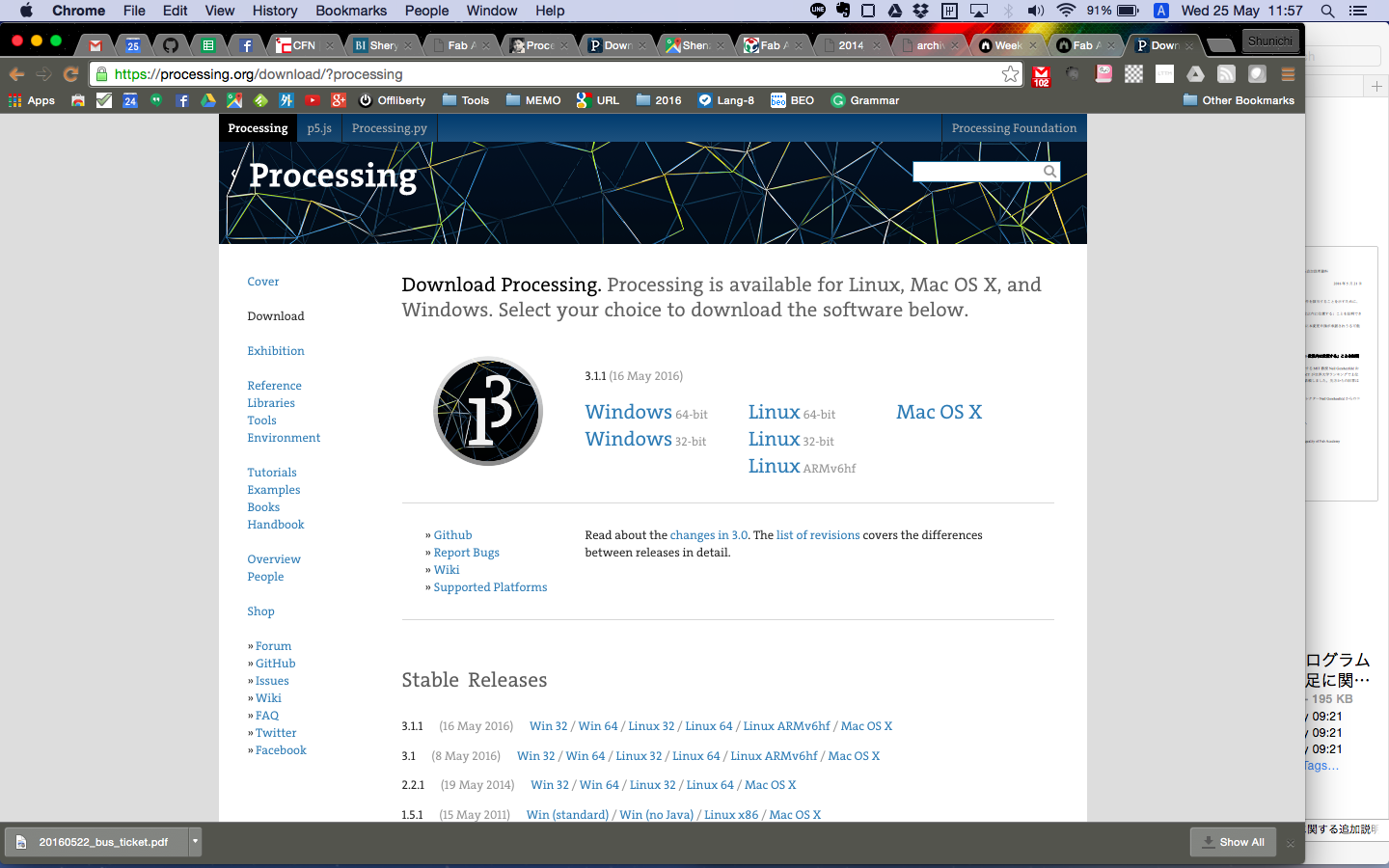This screenshot has width=1389, height=868.
Task: Click the RSS feed extension icon
Action: [1226, 74]
